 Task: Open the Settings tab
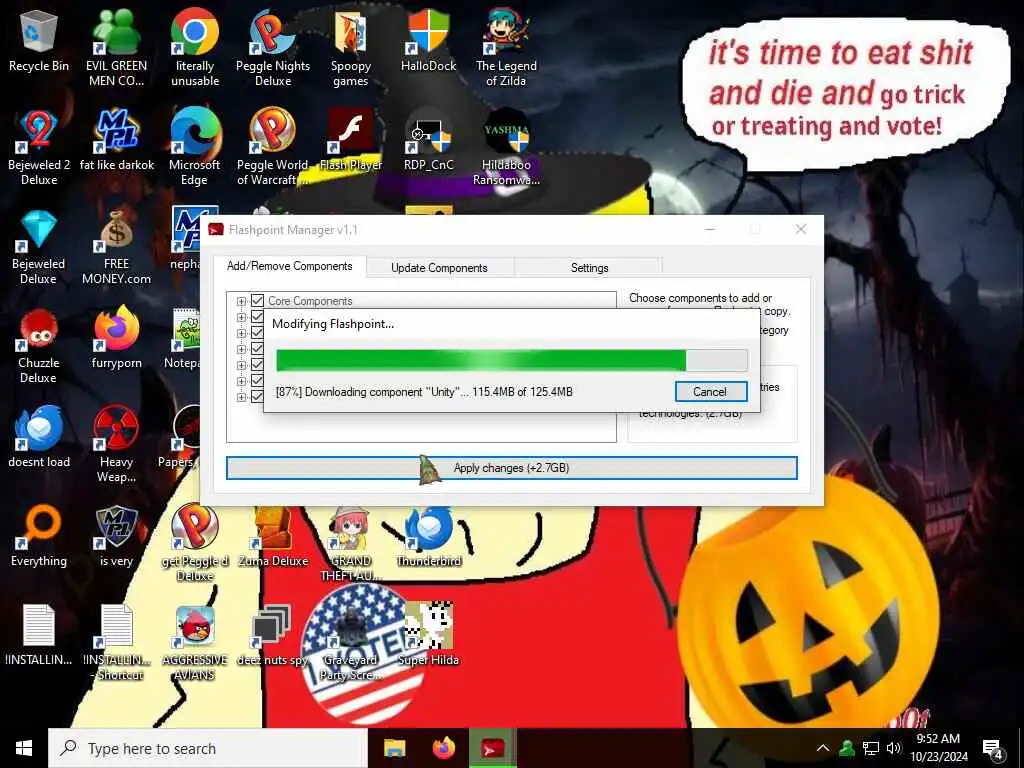coord(589,268)
